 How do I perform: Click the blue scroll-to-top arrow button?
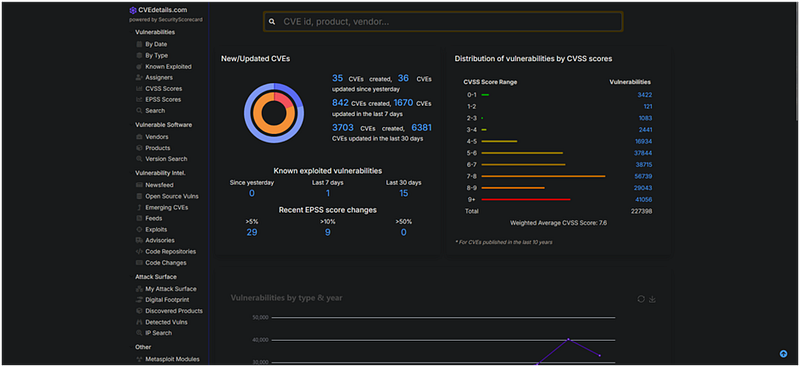[784, 354]
